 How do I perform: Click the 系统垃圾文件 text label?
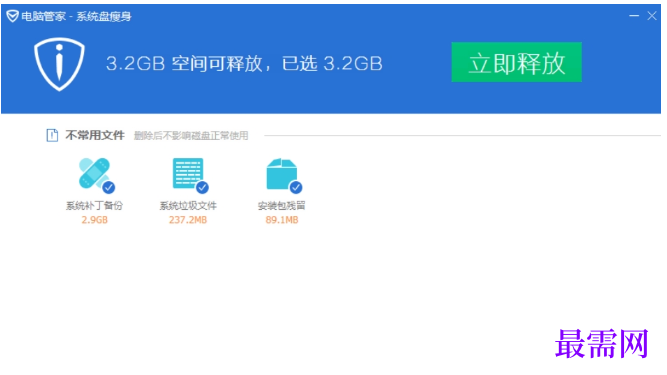[188, 206]
